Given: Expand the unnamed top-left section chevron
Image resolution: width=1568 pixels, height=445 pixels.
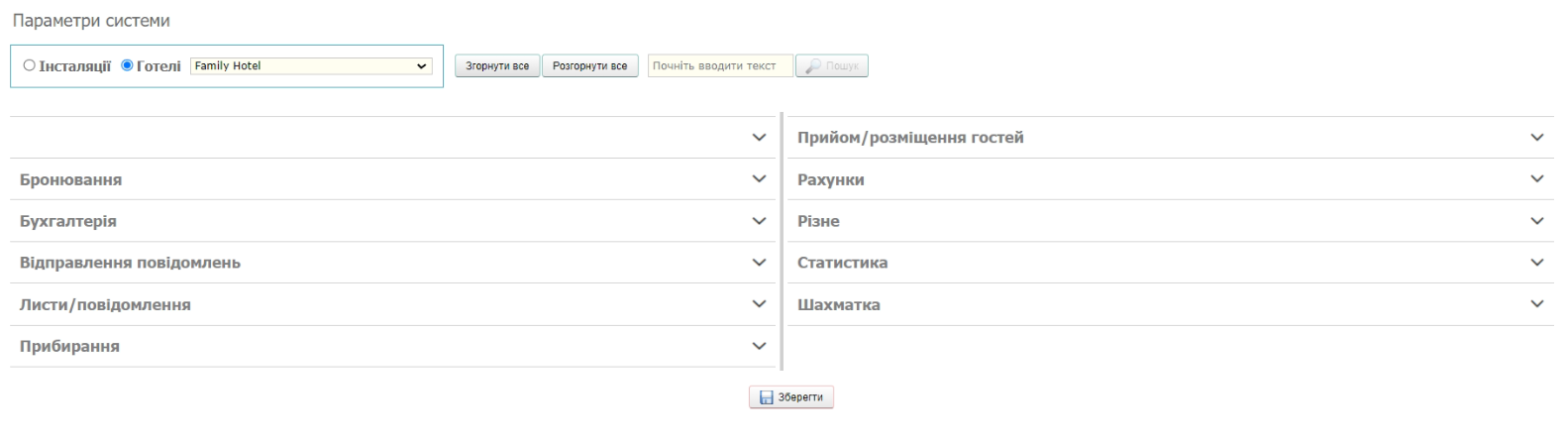Looking at the screenshot, I should 759,138.
